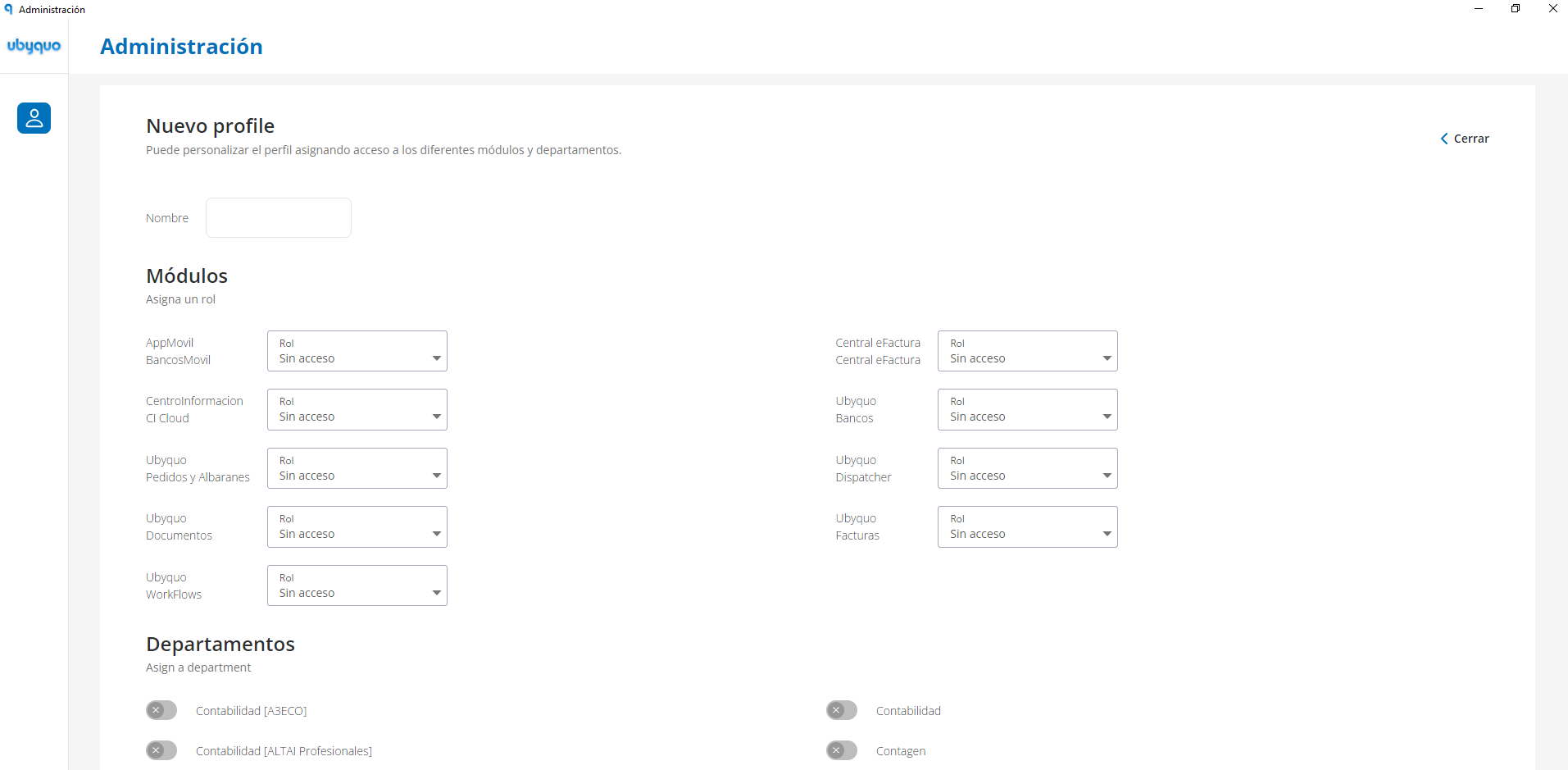Click the Administración app icon in title bar
This screenshot has width=1568, height=770.
pyautogui.click(x=8, y=9)
